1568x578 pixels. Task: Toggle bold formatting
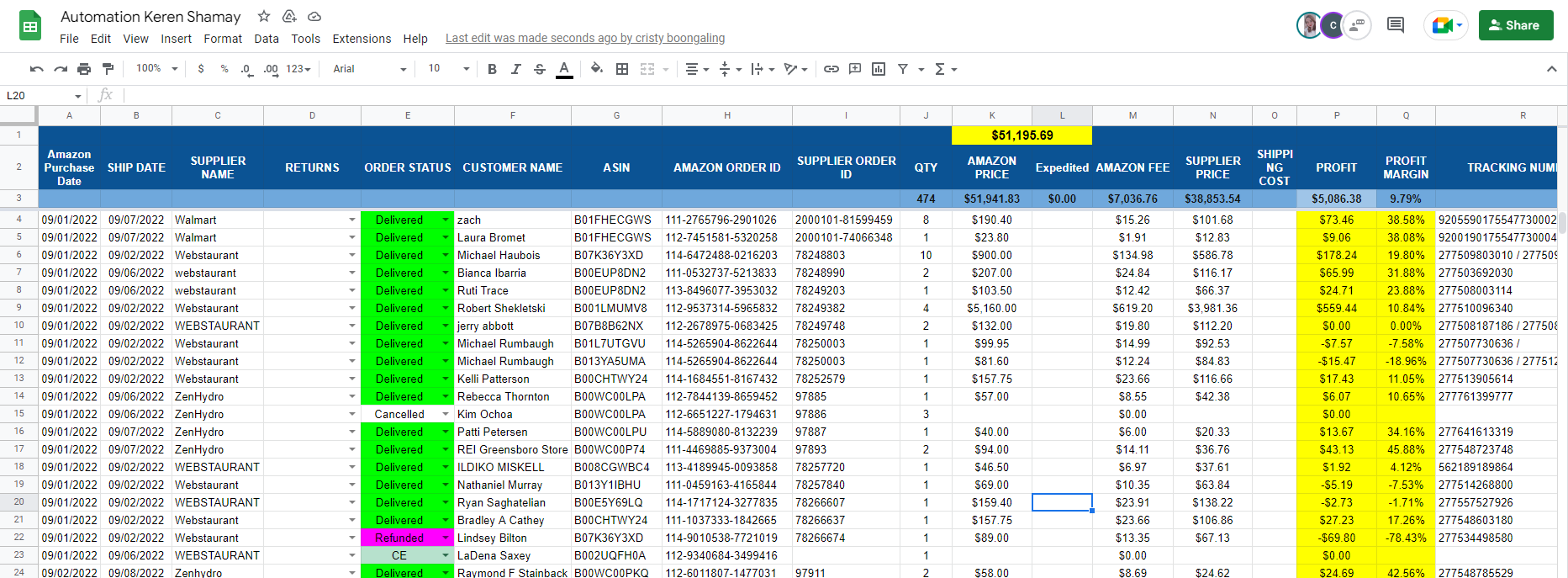[492, 69]
